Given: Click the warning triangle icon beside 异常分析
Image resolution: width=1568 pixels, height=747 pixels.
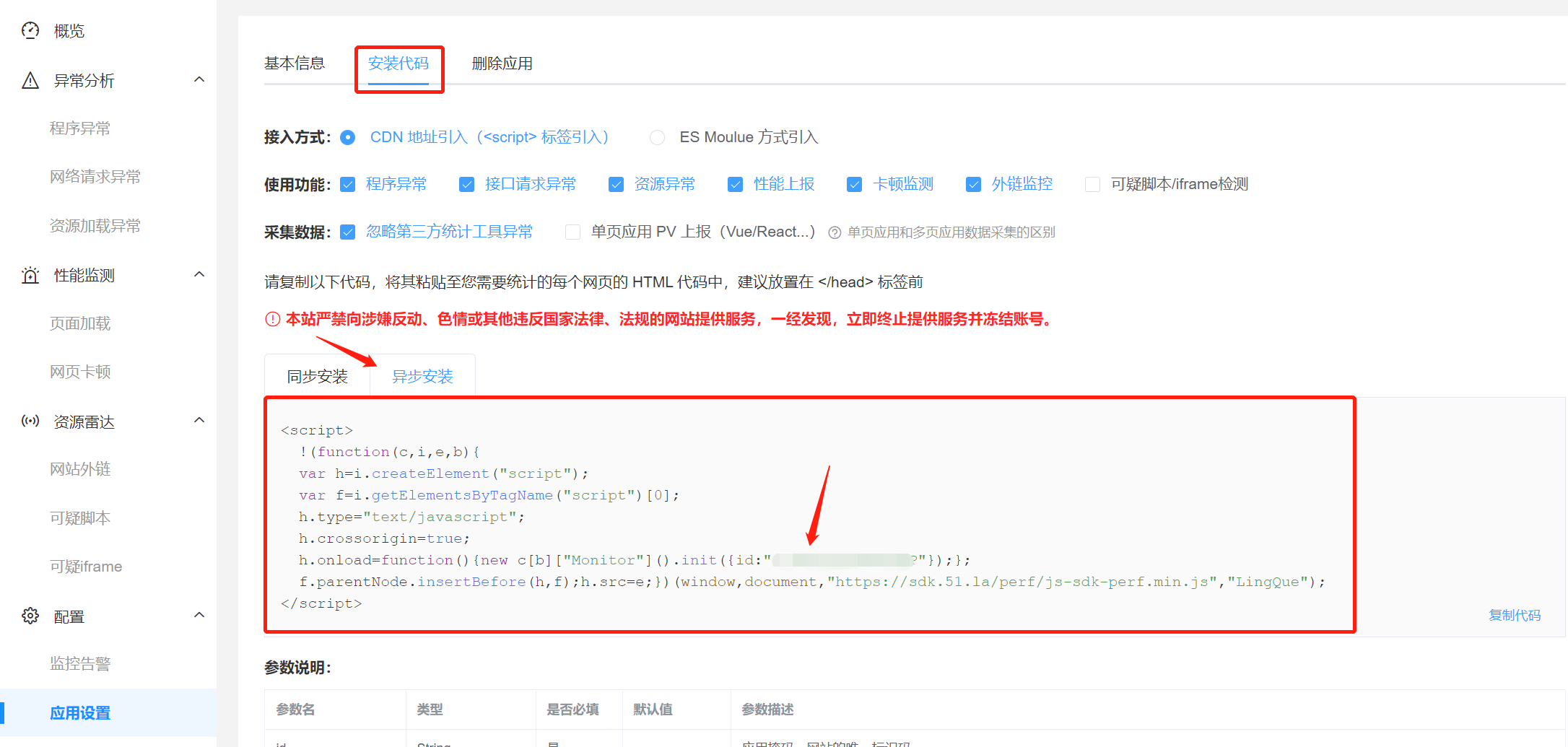Looking at the screenshot, I should pyautogui.click(x=30, y=80).
